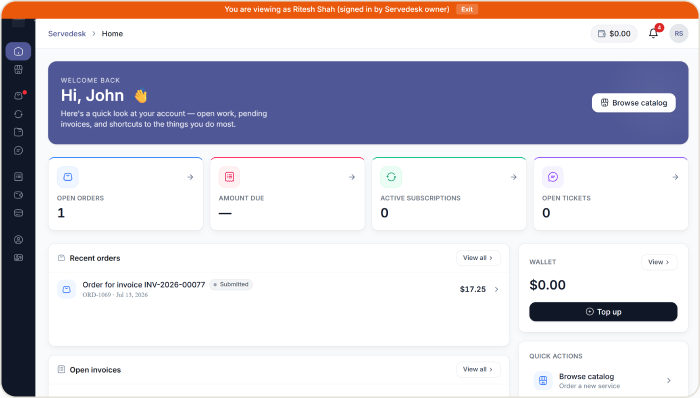Open the orders icon with the red dot

[18, 96]
